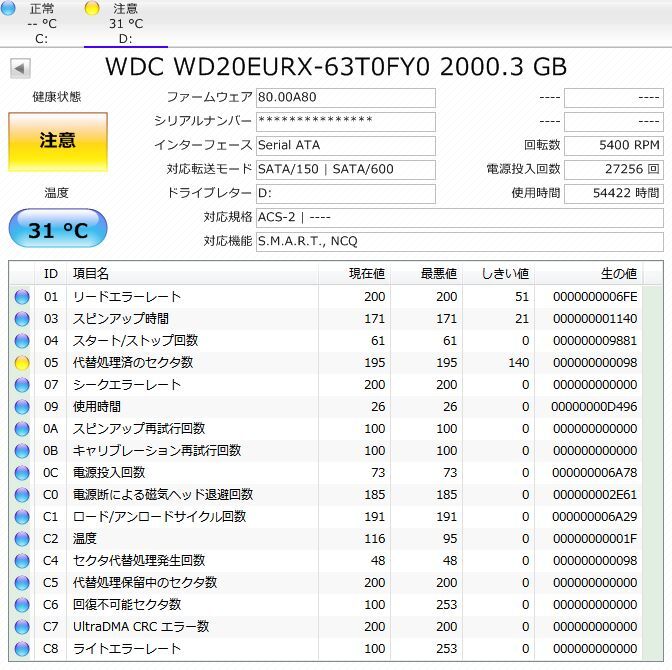Viewport: 672px width, 670px height.
Task: Click the blue status icon of row C8
Action: point(22,649)
